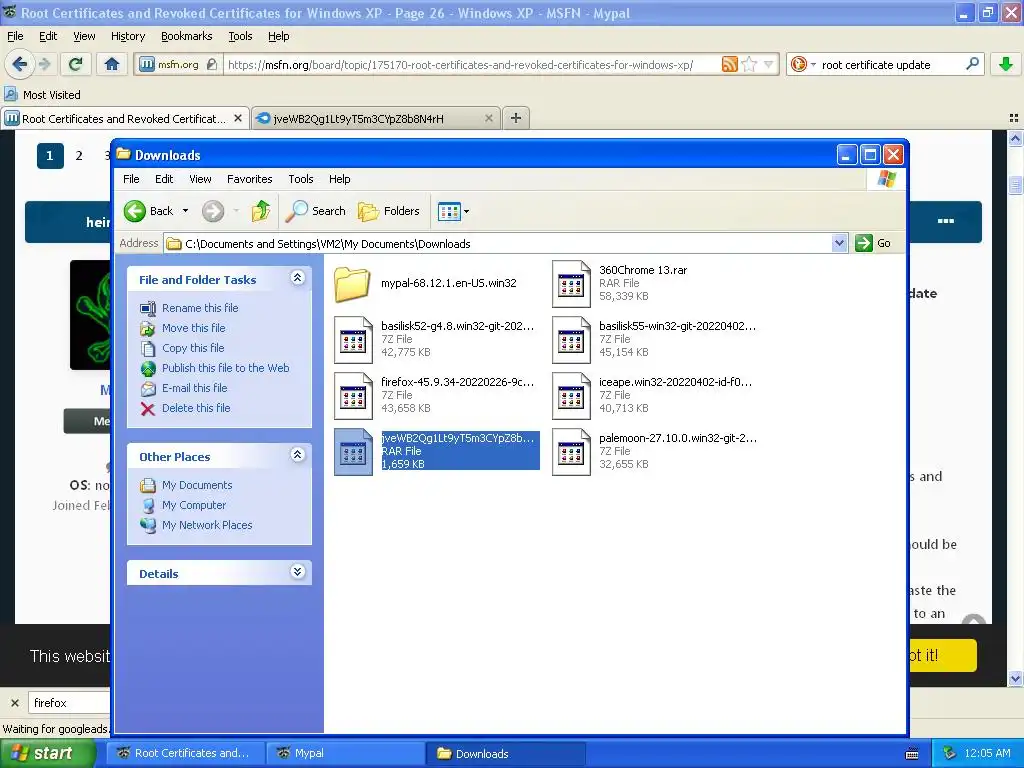
Task: Open the Address bar dropdown in Downloads window
Action: [x=839, y=243]
